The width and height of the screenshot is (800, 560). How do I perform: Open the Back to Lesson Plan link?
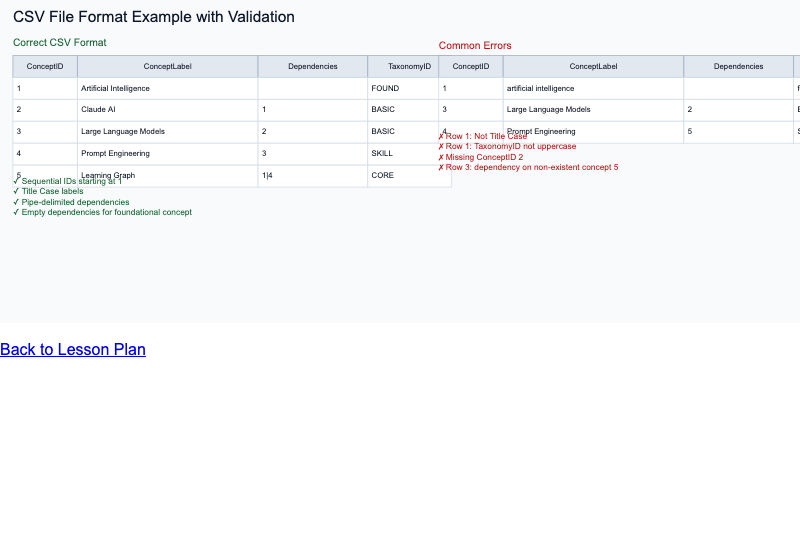73,349
